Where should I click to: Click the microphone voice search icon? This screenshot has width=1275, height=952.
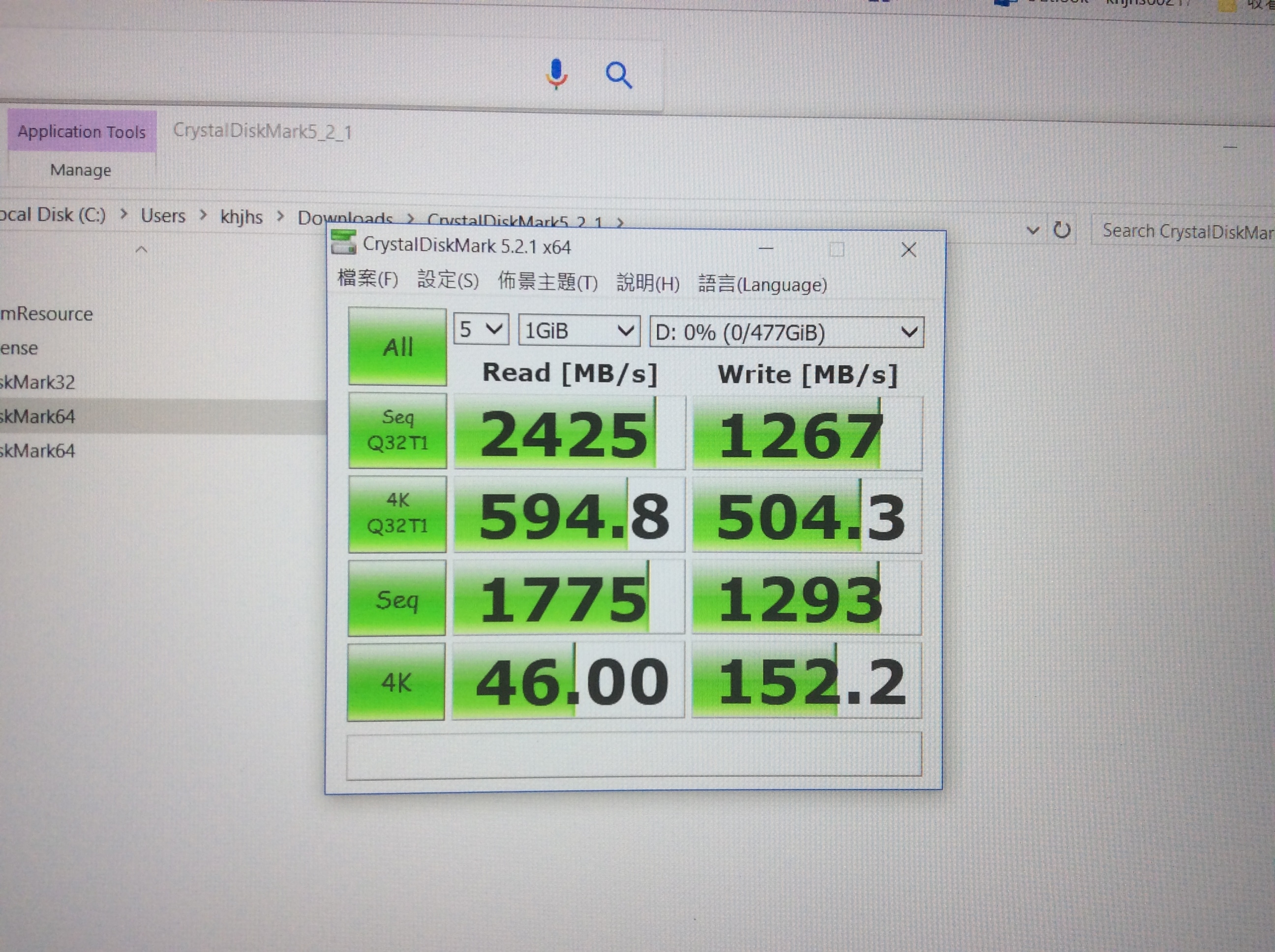556,74
